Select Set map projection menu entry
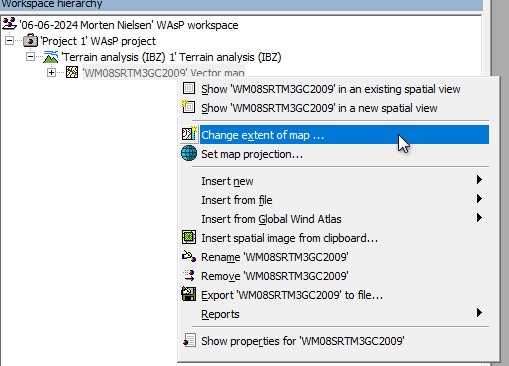The height and width of the screenshot is (366, 509). (335, 154)
